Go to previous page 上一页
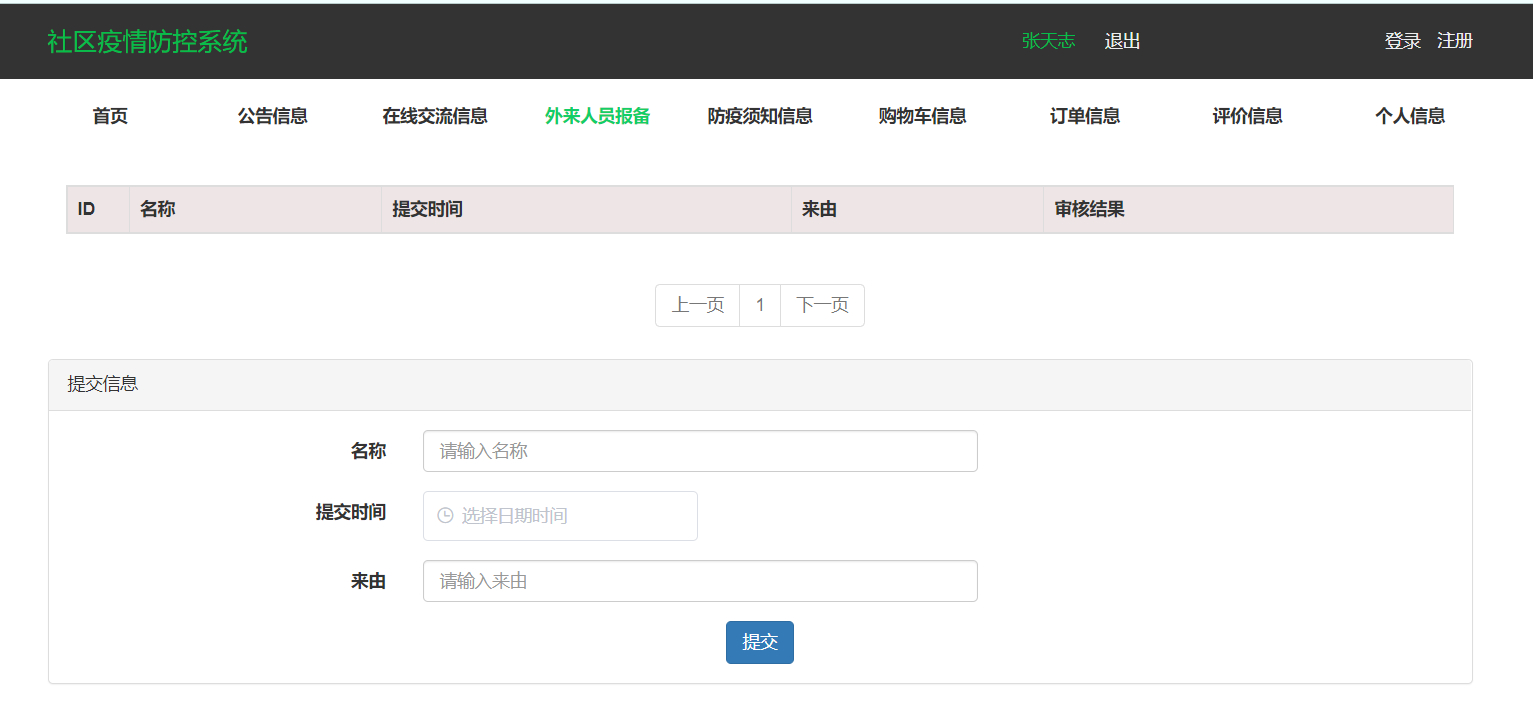1533x721 pixels. point(697,305)
